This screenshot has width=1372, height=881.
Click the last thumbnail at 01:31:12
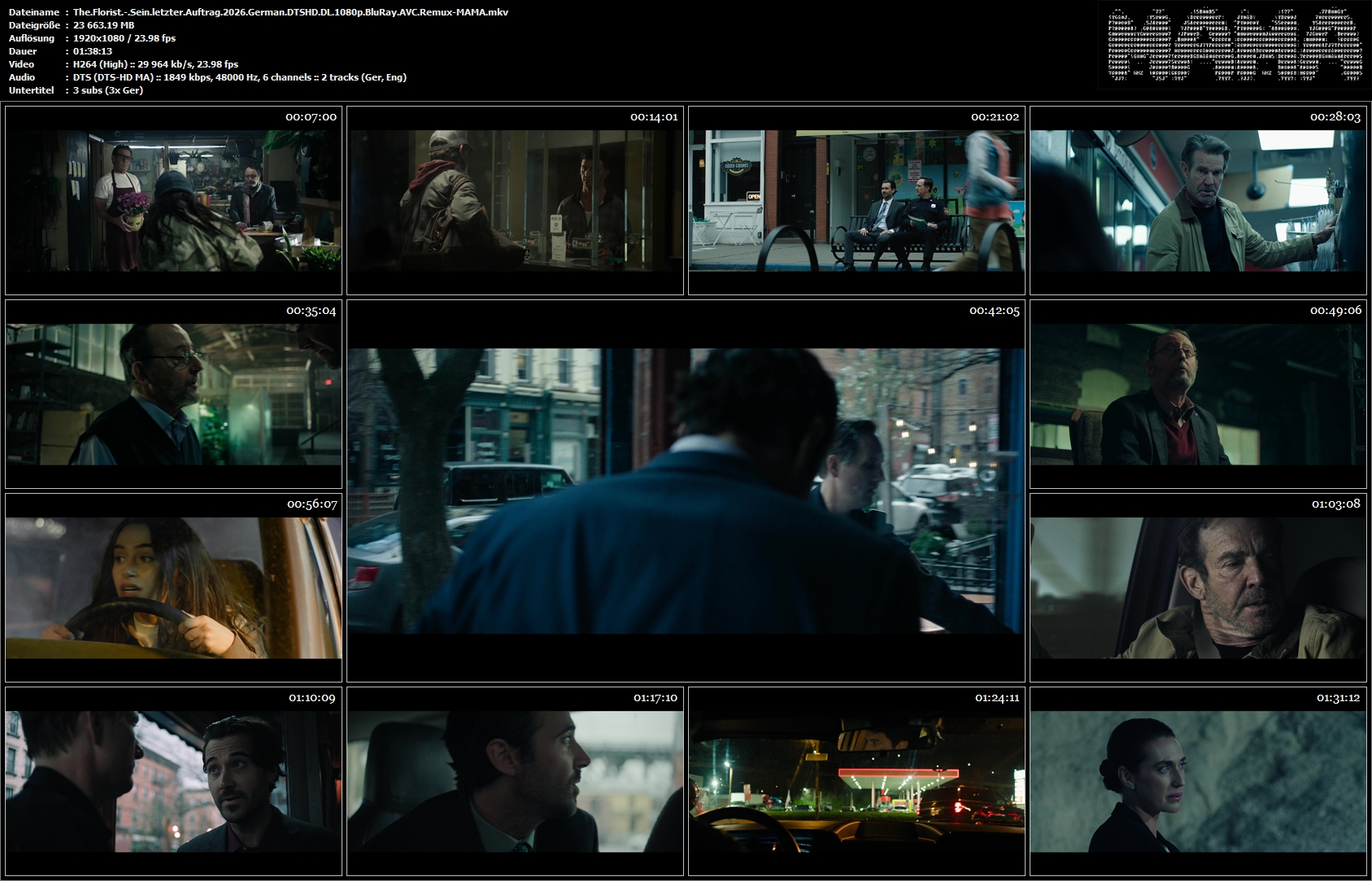coord(1198,781)
